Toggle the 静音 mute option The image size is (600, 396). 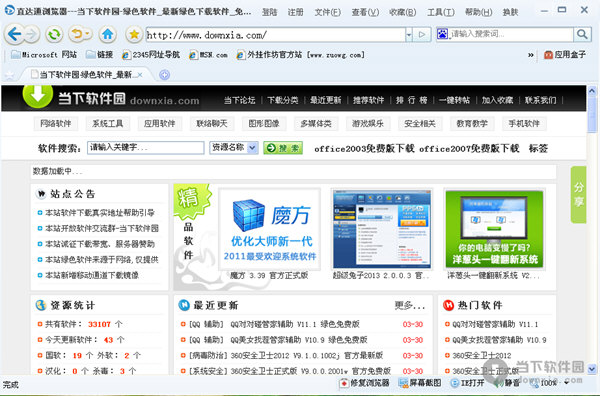pyautogui.click(x=507, y=383)
